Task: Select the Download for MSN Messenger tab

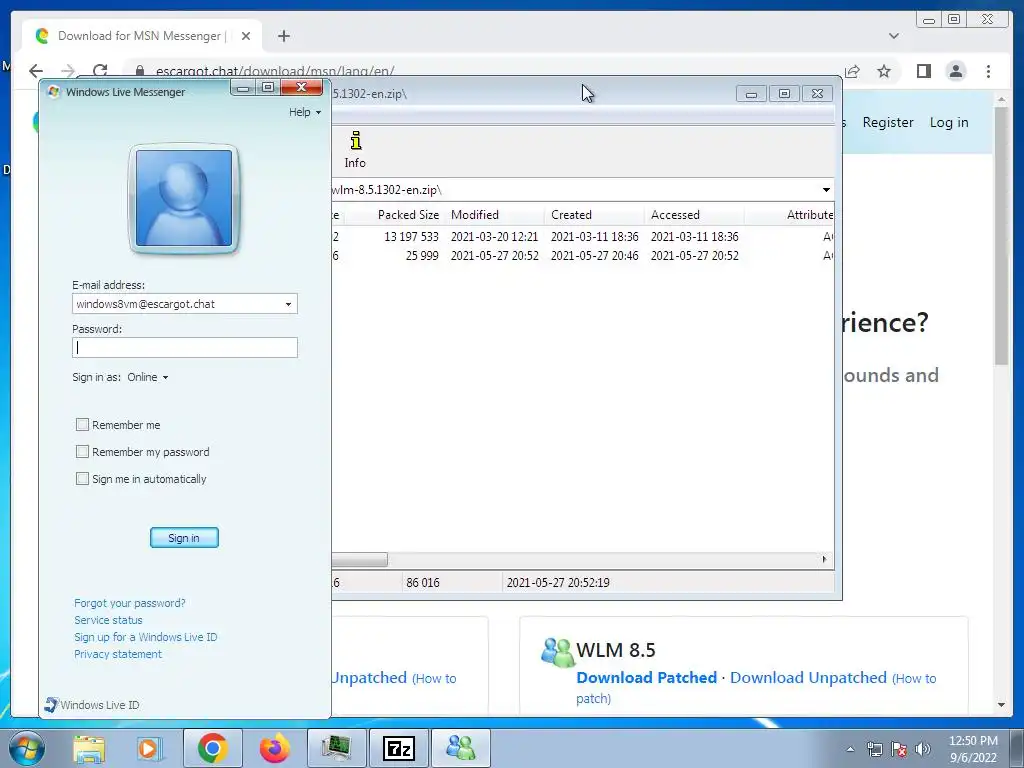Action: 142,36
